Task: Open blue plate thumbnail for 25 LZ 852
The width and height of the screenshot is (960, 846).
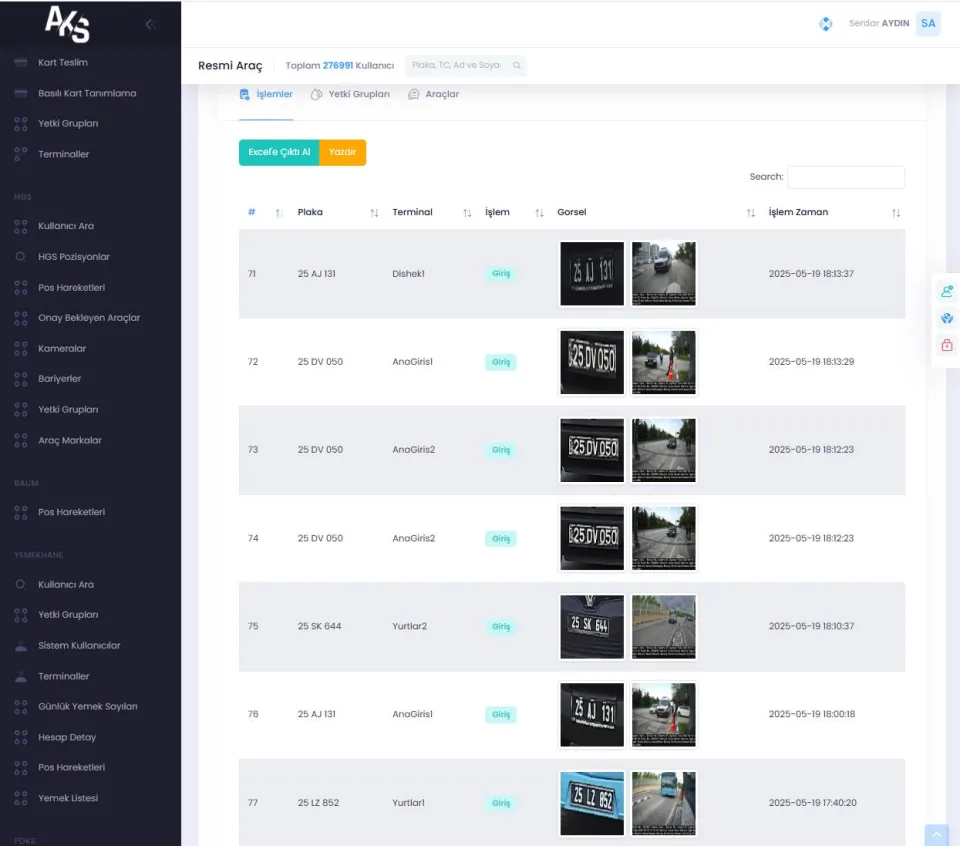Action: [592, 803]
